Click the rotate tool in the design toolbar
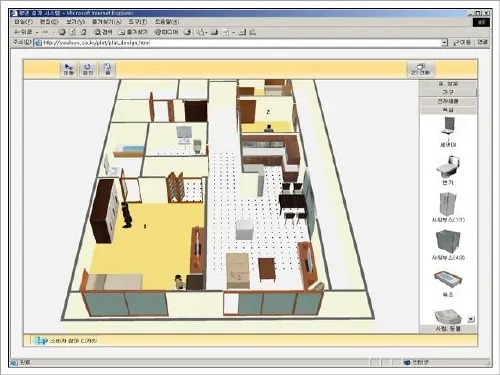This screenshot has height=375, width=500. tap(88, 69)
